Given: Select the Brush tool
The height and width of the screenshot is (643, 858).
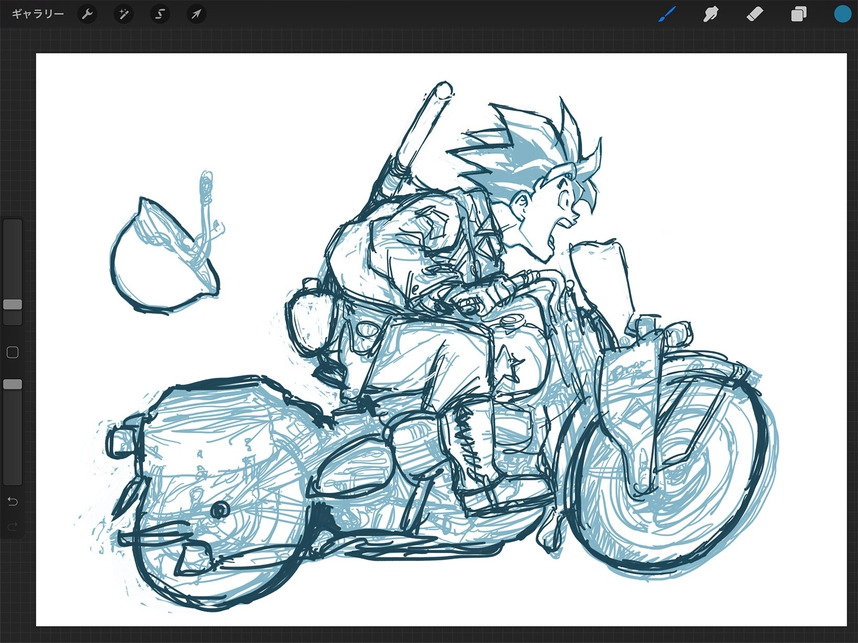Looking at the screenshot, I should tap(667, 14).
